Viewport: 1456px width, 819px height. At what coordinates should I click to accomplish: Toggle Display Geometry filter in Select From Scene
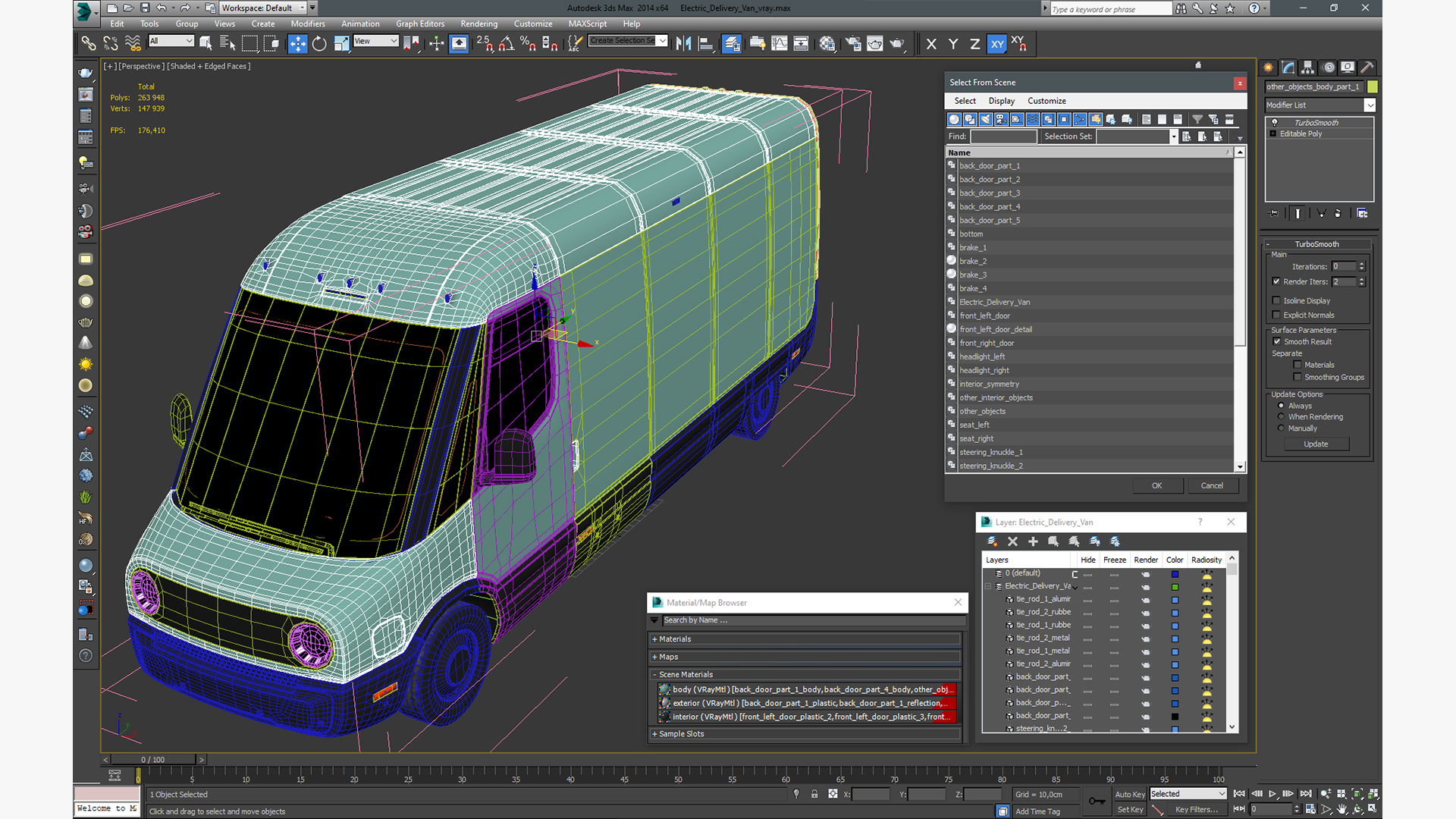(954, 119)
